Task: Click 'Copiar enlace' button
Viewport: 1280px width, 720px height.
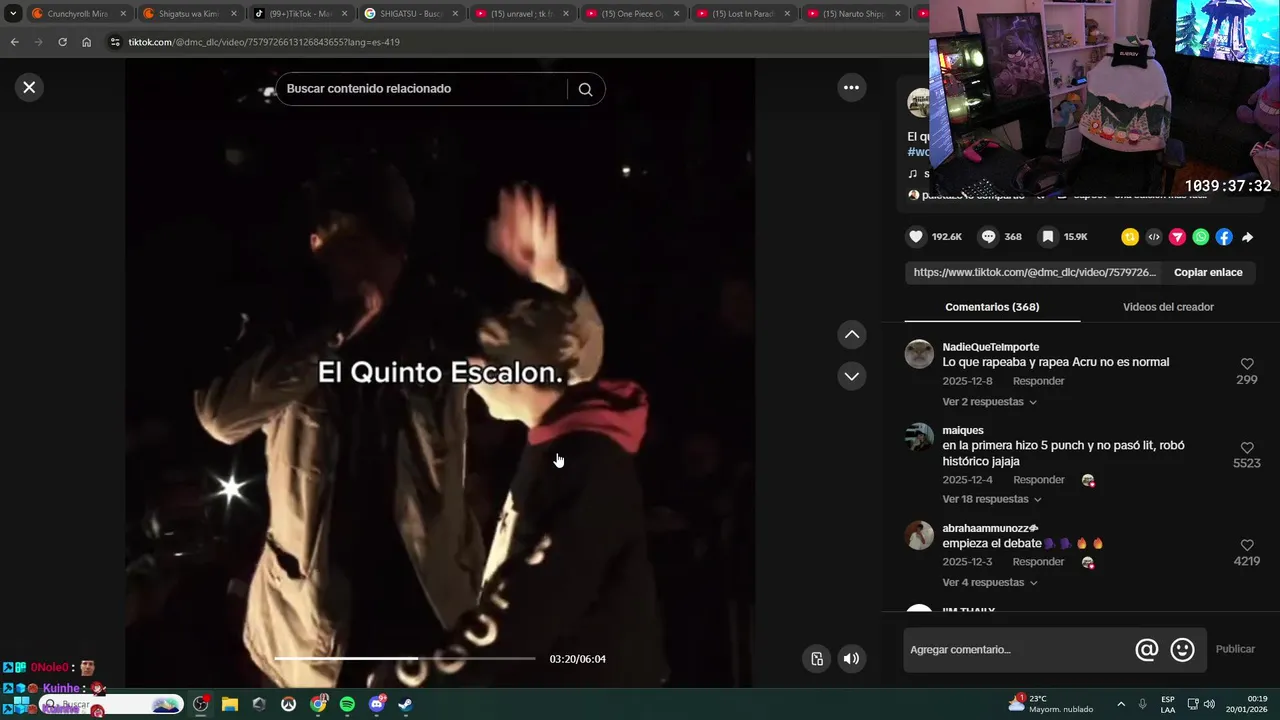Action: (1208, 272)
